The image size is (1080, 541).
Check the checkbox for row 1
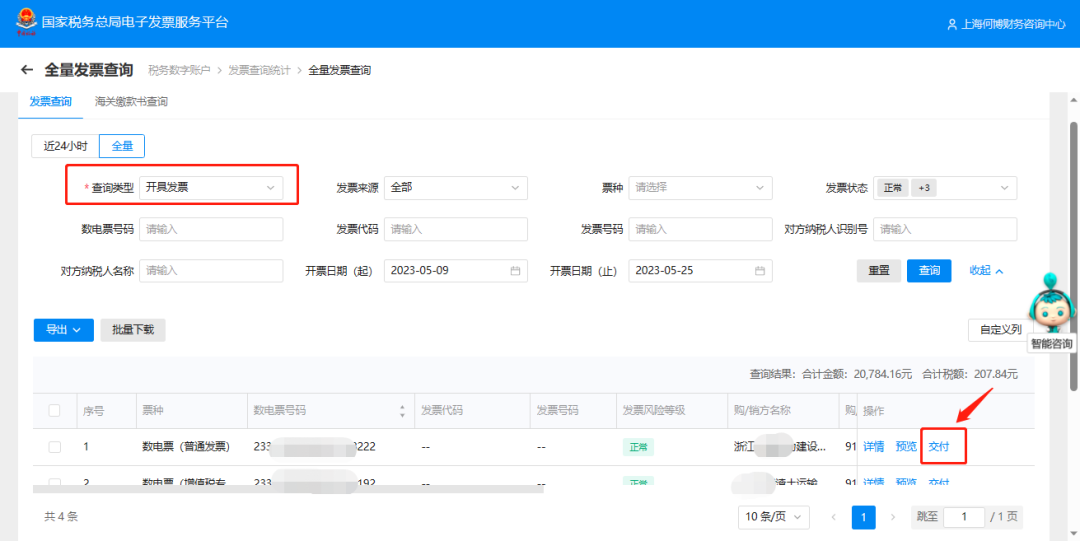coord(55,447)
